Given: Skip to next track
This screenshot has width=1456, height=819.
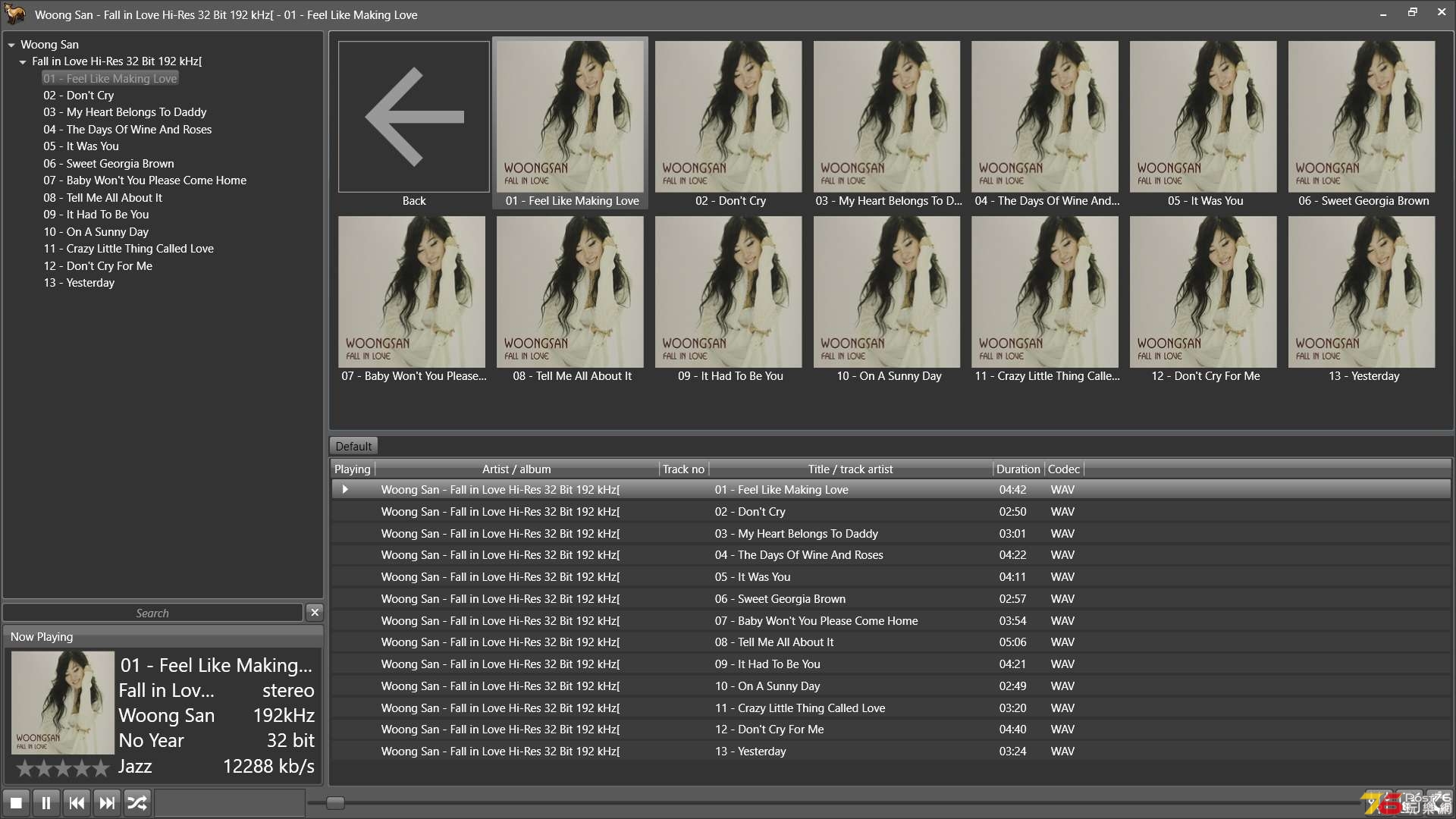Looking at the screenshot, I should [x=107, y=802].
